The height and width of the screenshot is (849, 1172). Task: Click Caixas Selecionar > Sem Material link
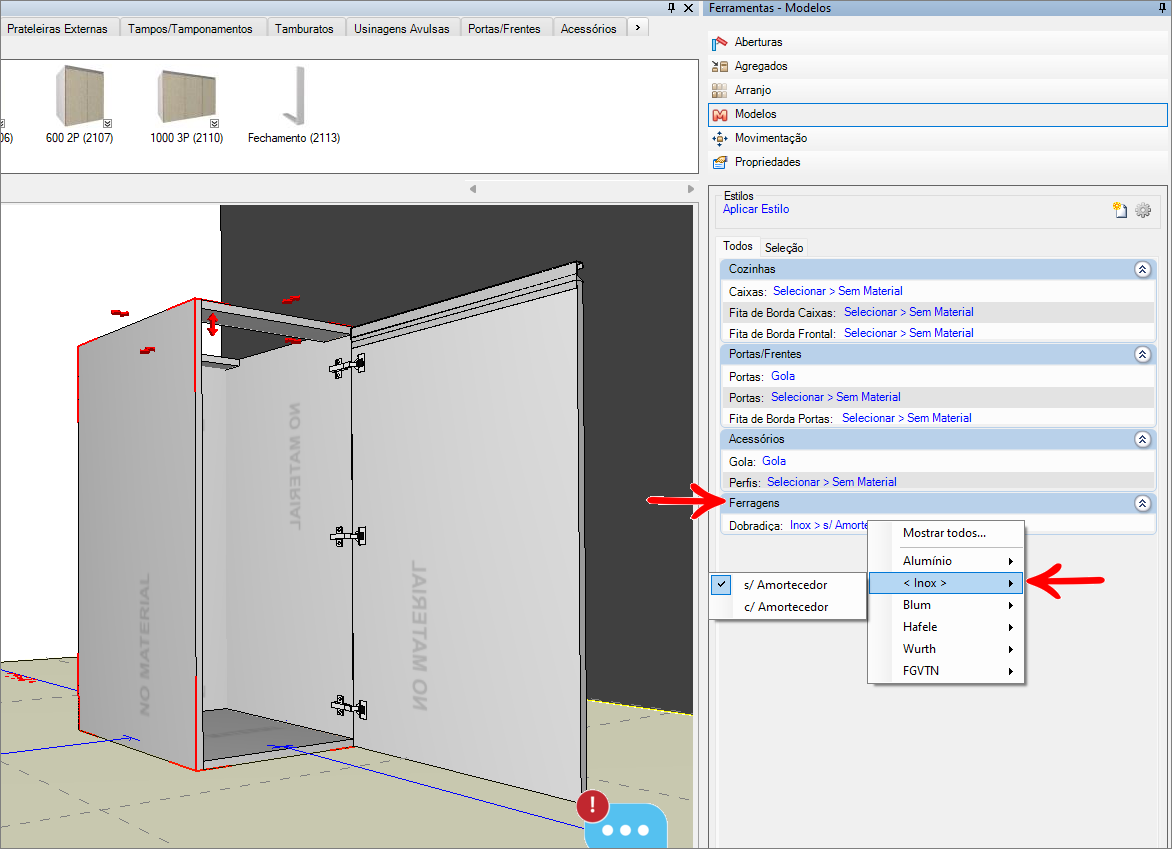tap(837, 292)
